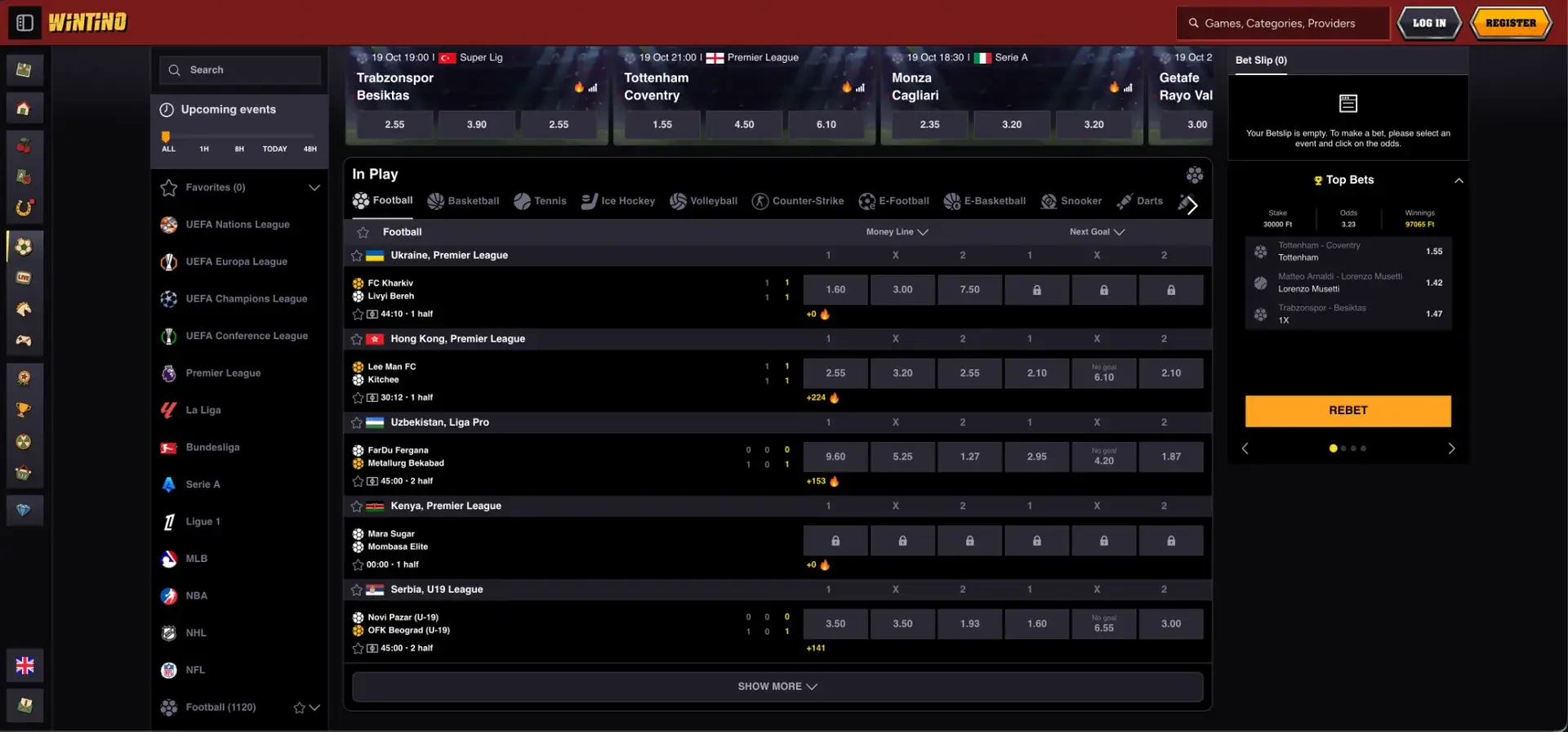
Task: Collapse the Top Bets panel
Action: pyautogui.click(x=1459, y=181)
